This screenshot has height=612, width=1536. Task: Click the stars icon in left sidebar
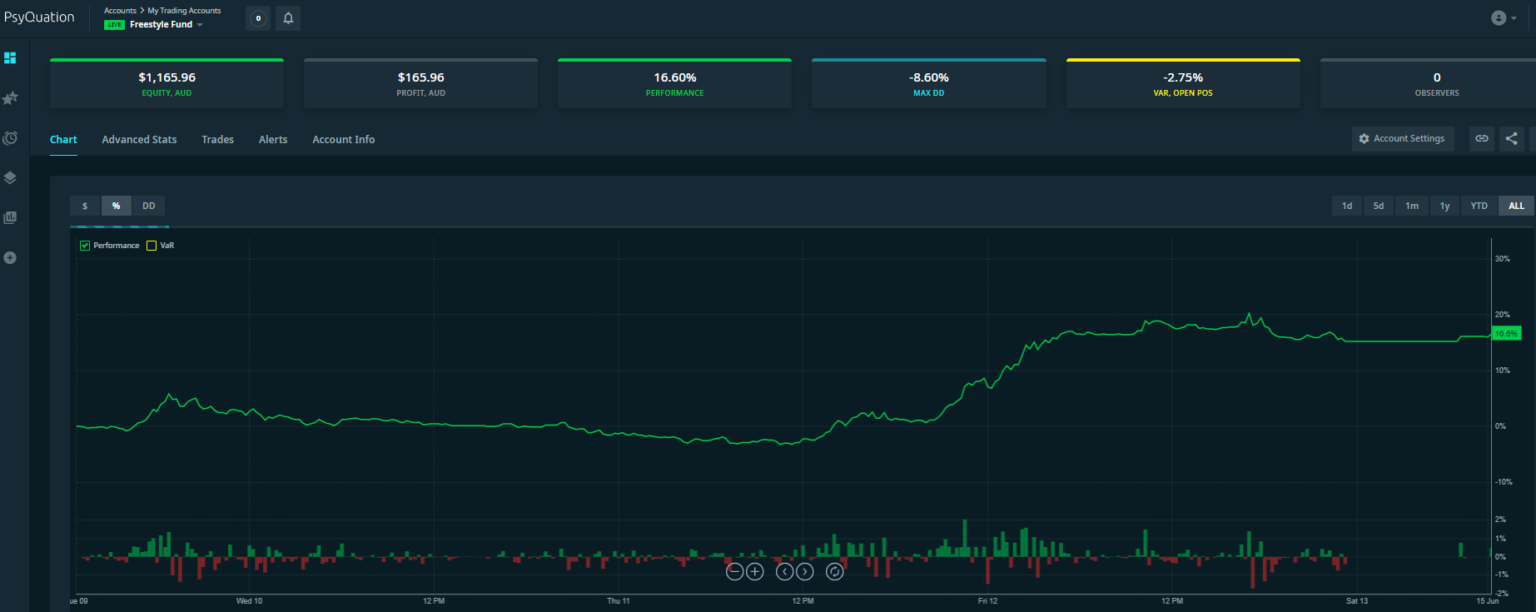point(10,98)
